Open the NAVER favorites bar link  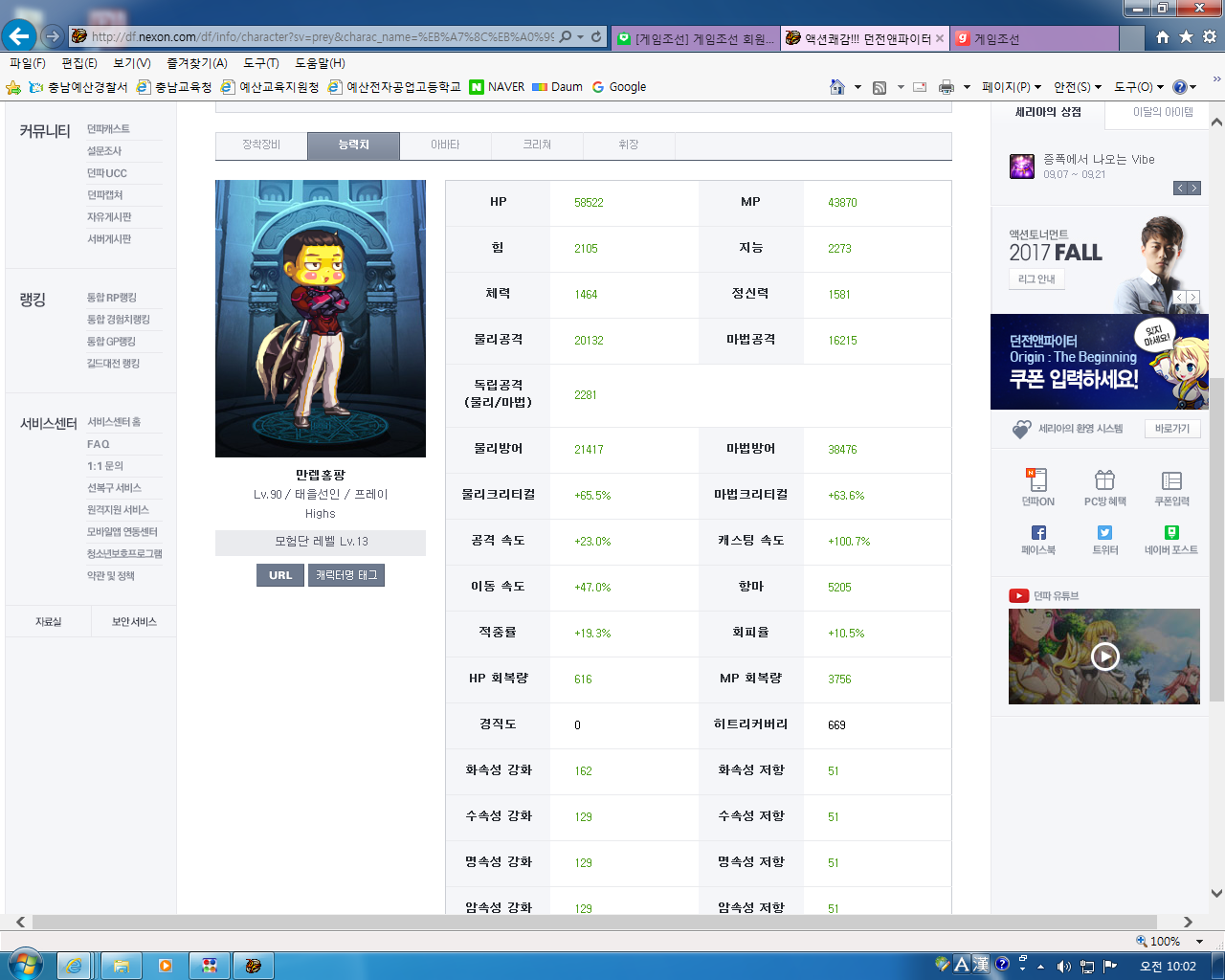coord(497,87)
